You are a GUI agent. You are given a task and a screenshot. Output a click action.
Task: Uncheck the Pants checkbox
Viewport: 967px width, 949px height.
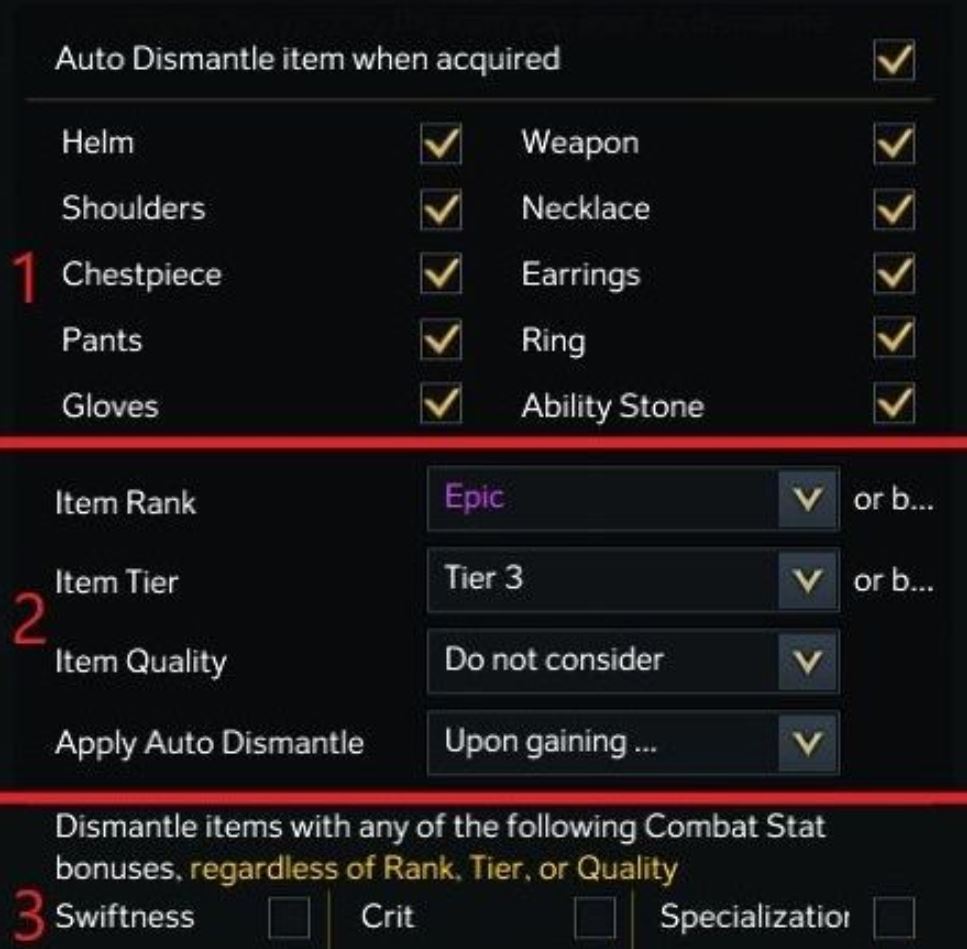coord(441,342)
